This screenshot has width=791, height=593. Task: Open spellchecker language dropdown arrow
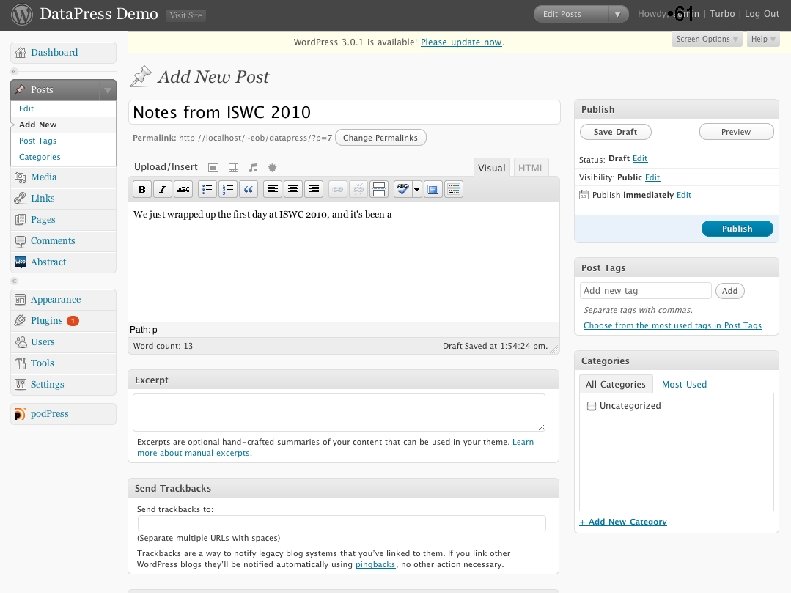click(x=417, y=189)
